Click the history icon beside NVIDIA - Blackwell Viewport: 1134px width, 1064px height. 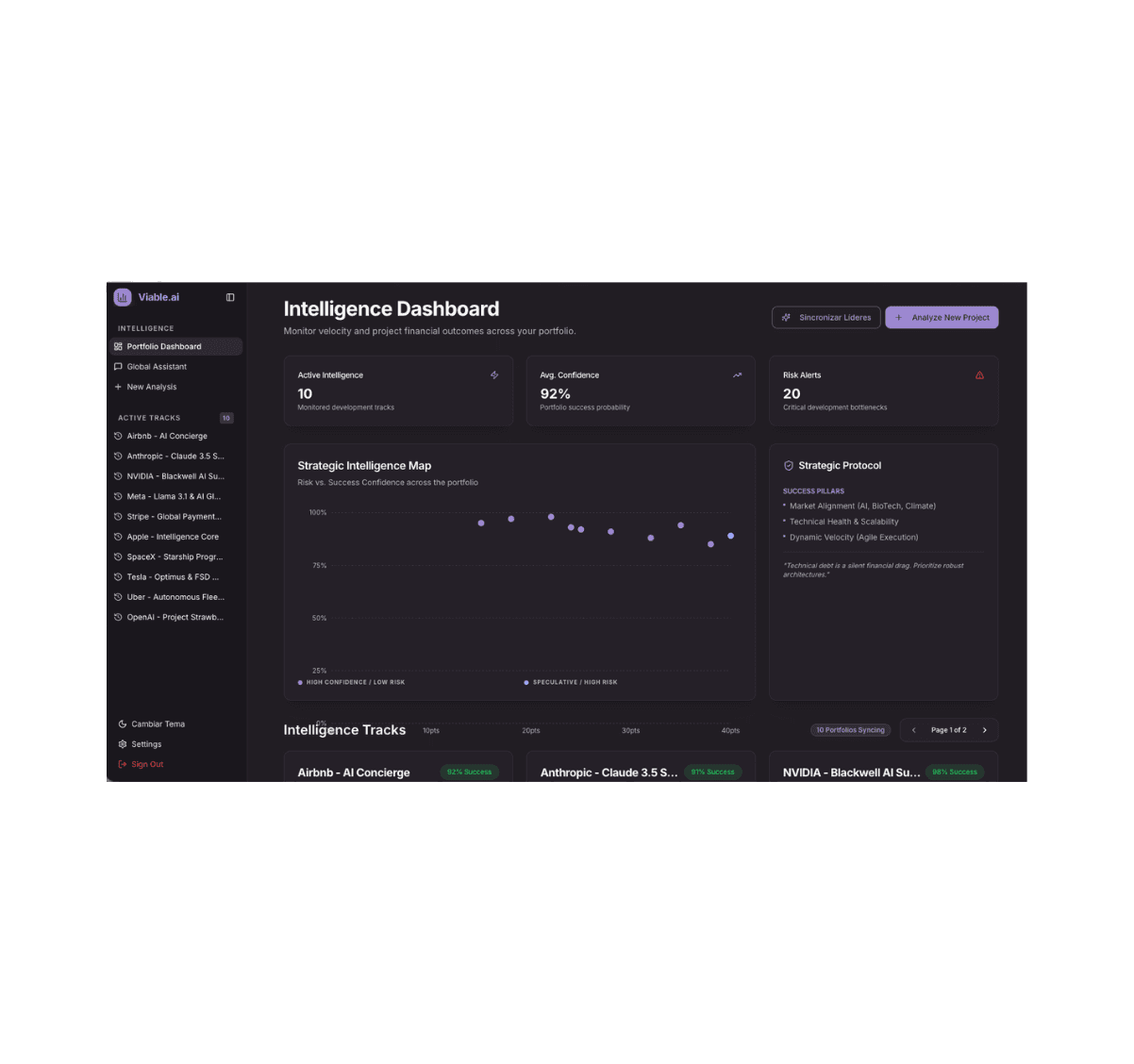[118, 476]
